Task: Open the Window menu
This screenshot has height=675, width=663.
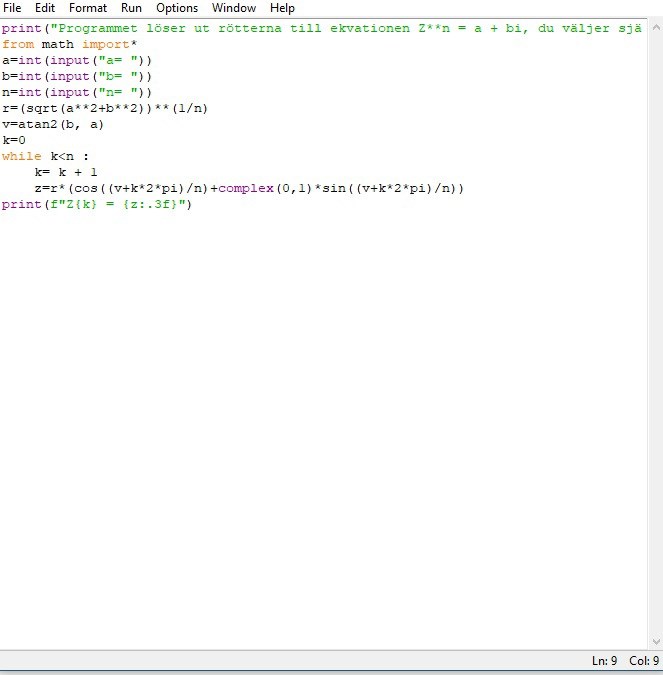Action: tap(234, 8)
